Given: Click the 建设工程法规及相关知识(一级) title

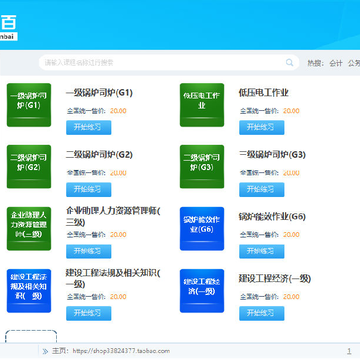Looking at the screenshot, I should (x=113, y=278).
